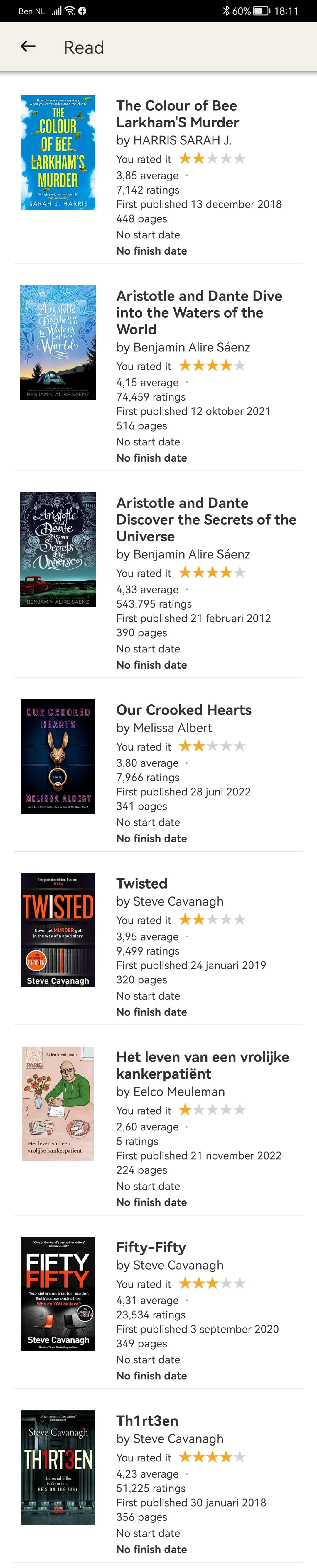Open title Aristotle and Dante Discover Secrets Universe
Image resolution: width=317 pixels, height=1568 pixels.
(x=206, y=520)
